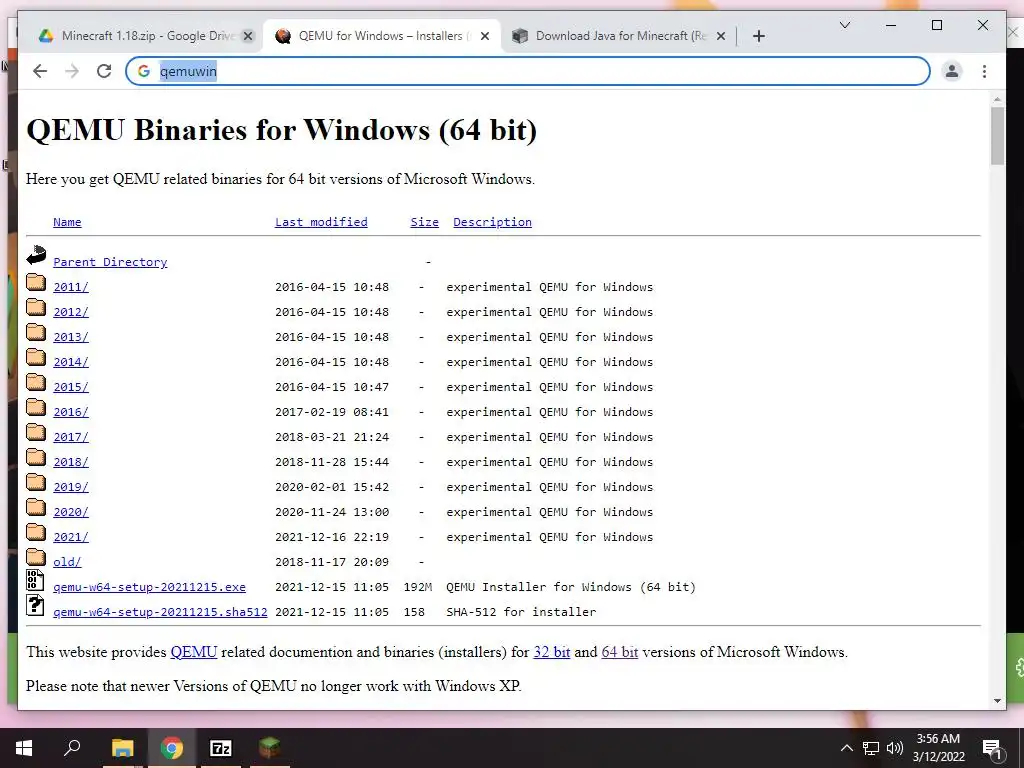This screenshot has width=1024, height=768.
Task: Open the Parent Directory link
Action: tap(110, 262)
